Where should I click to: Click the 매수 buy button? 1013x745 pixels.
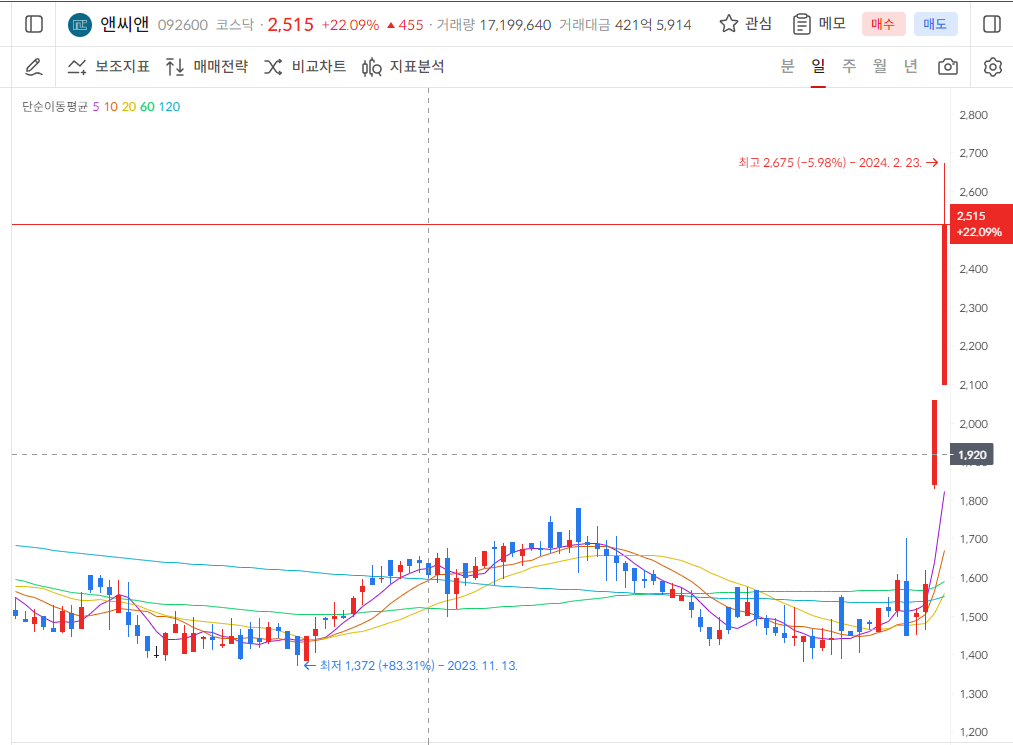883,25
